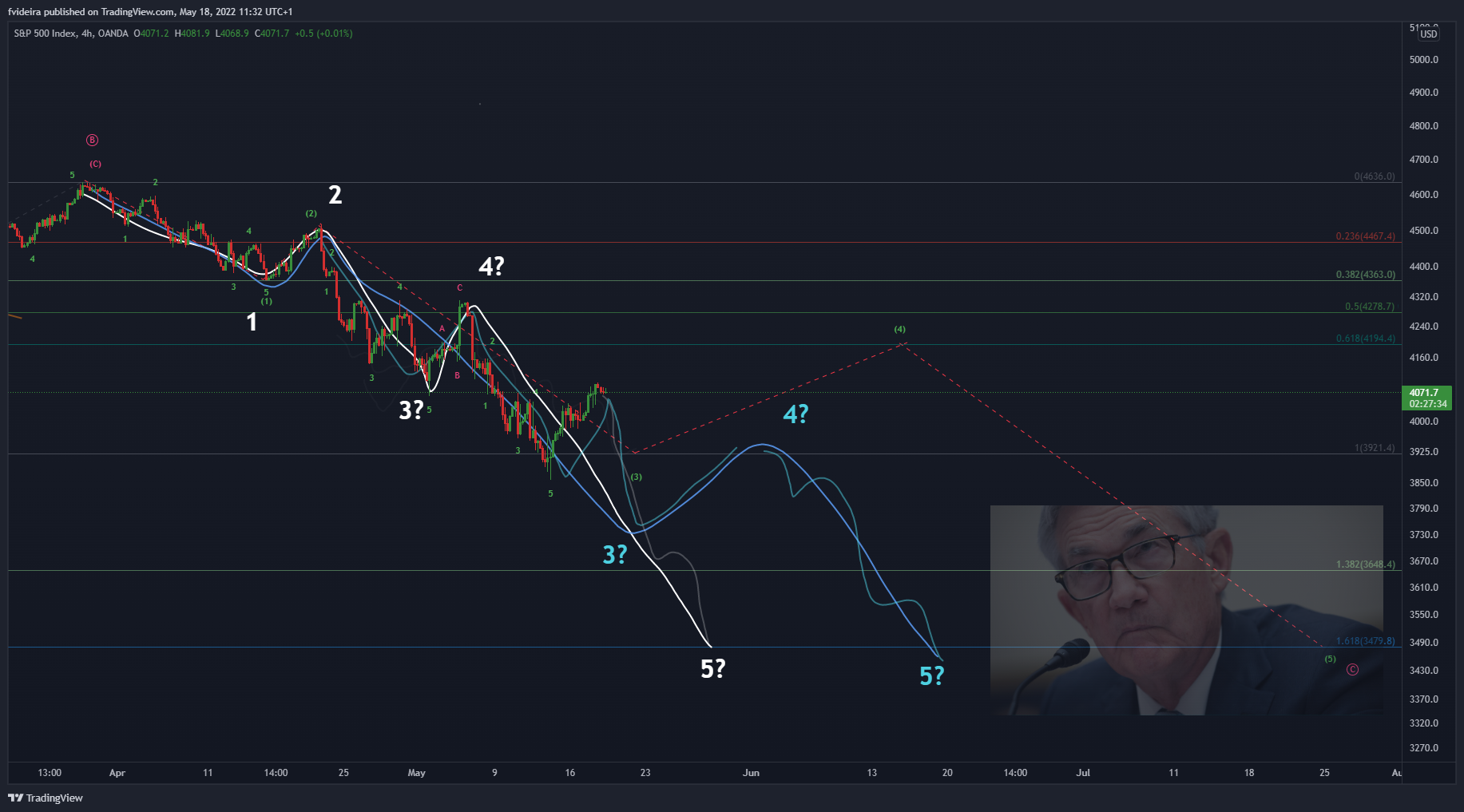Click the 3610.0 price axis label

click(1424, 588)
